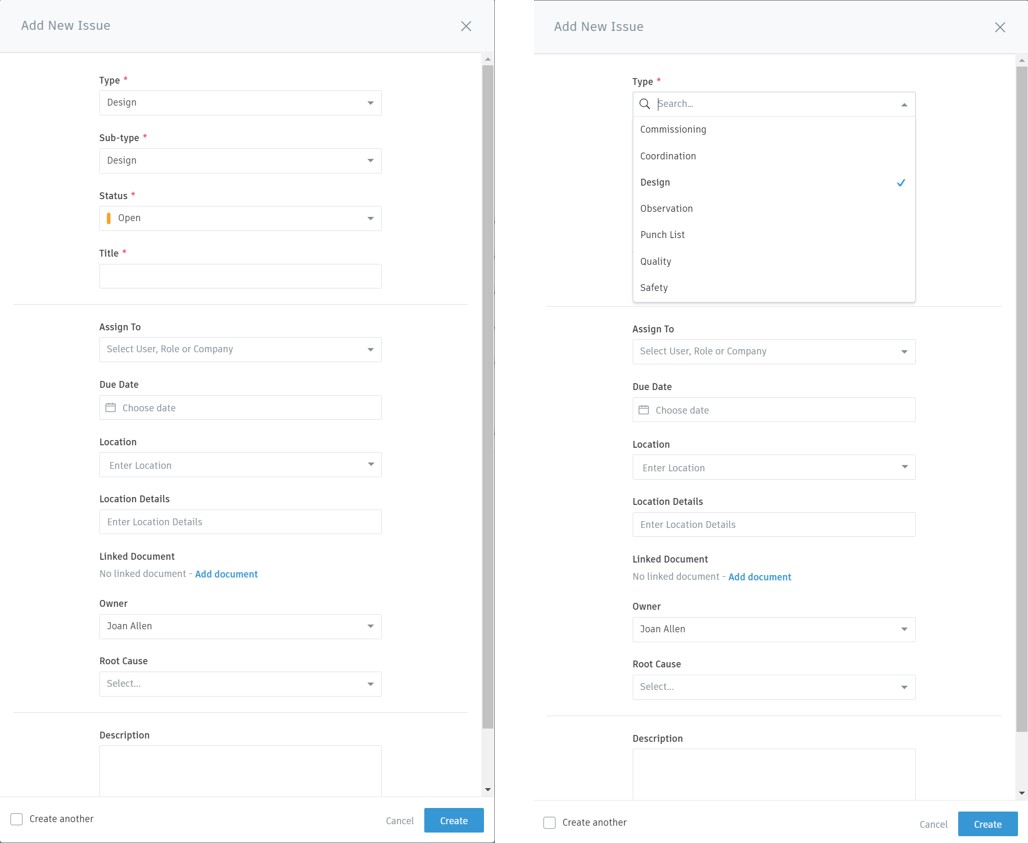
Task: Click the collapse arrow on the Type search field
Action: (904, 103)
